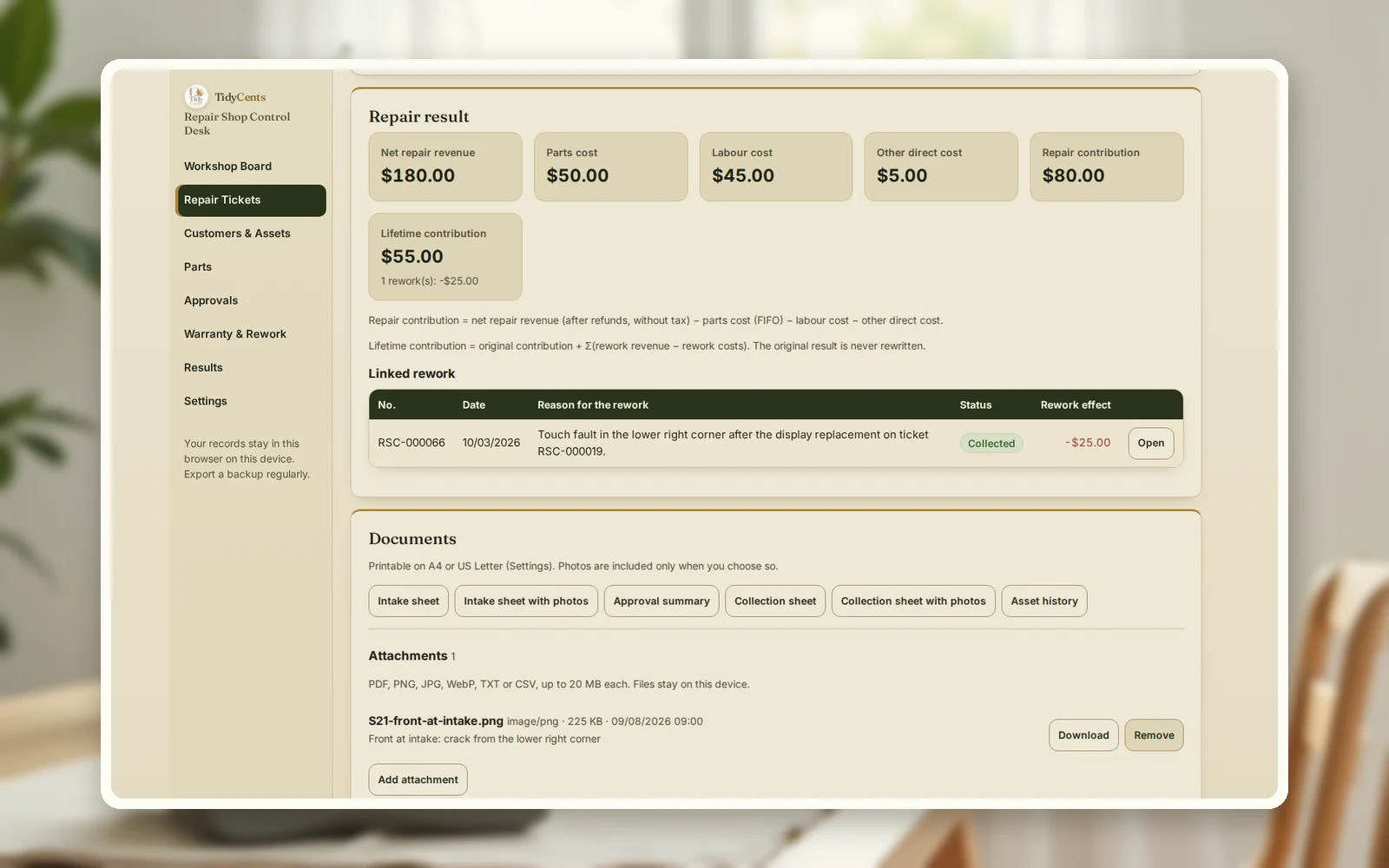Open the Approval summary document
The width and height of the screenshot is (1389, 868).
(x=662, y=601)
